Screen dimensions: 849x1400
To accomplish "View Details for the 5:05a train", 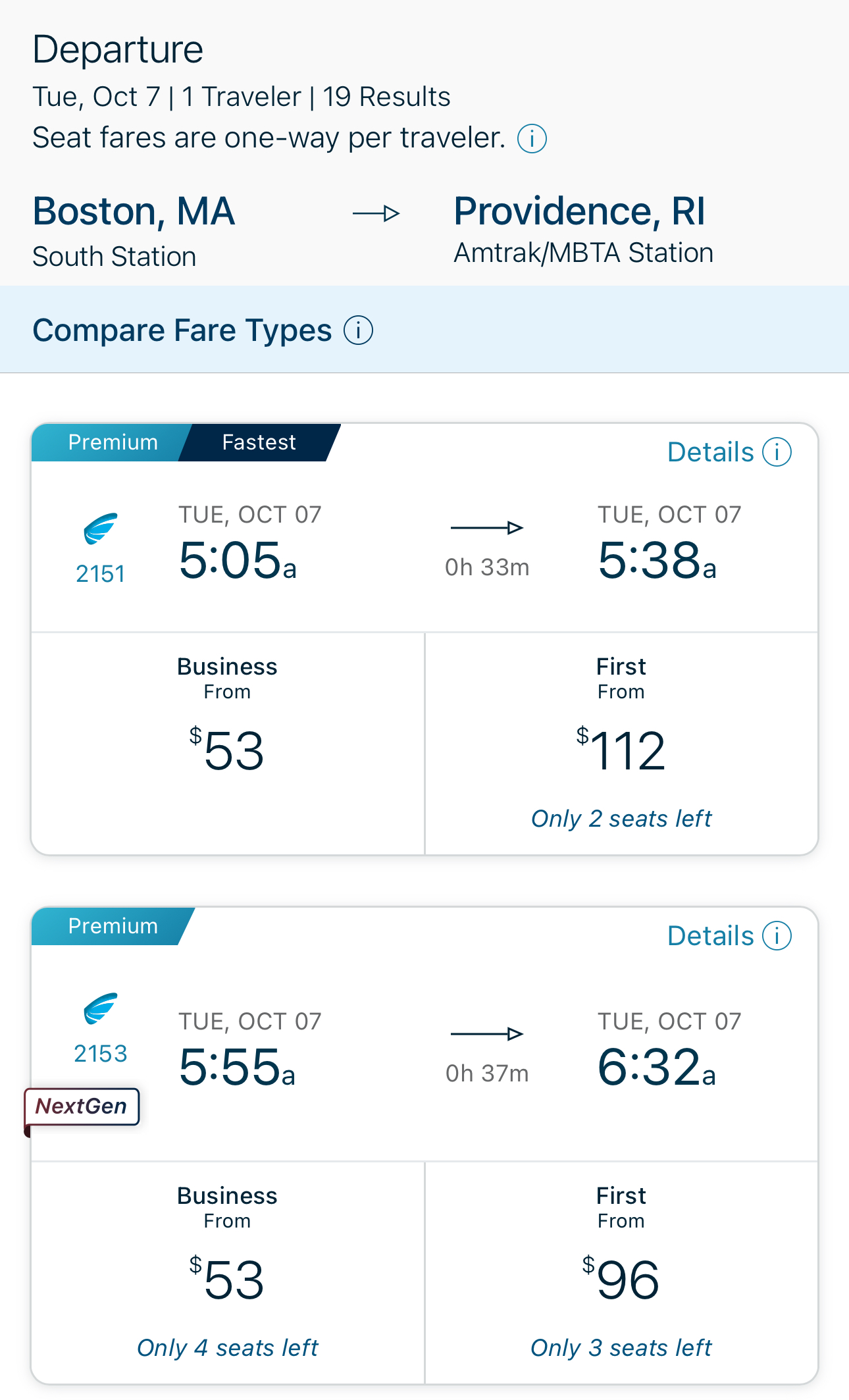I will pos(710,452).
